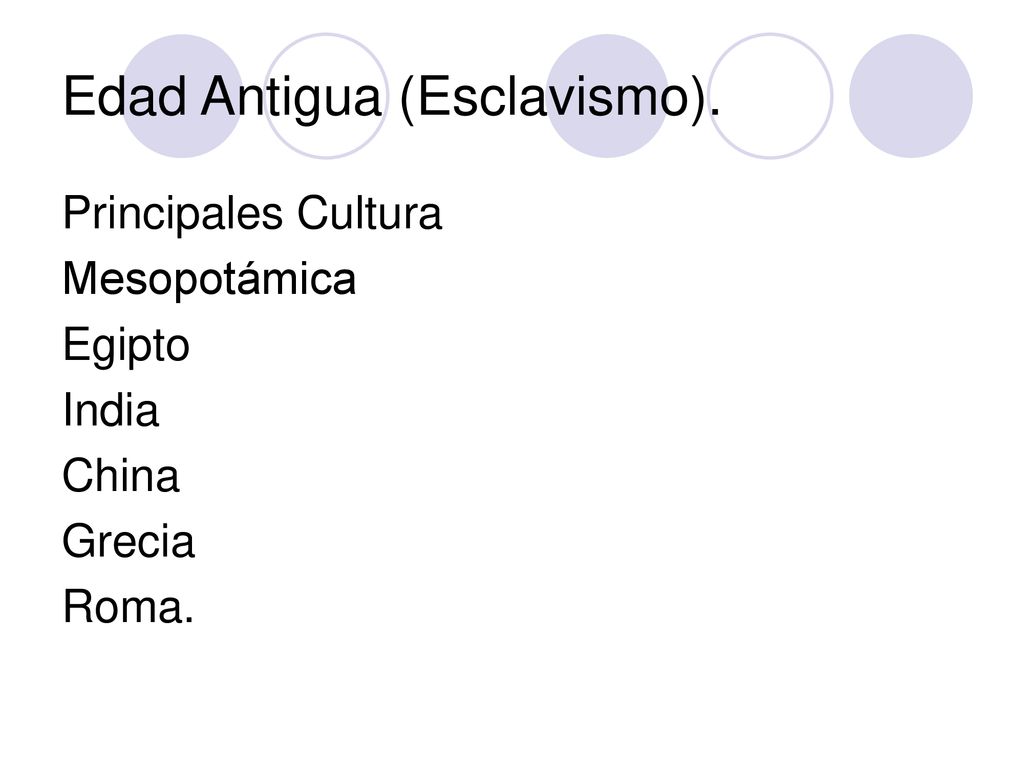Click the slide title 'Edad Antigua (Esclavismo).'
Image resolution: width=1024 pixels, height=768 pixels.
pos(392,98)
